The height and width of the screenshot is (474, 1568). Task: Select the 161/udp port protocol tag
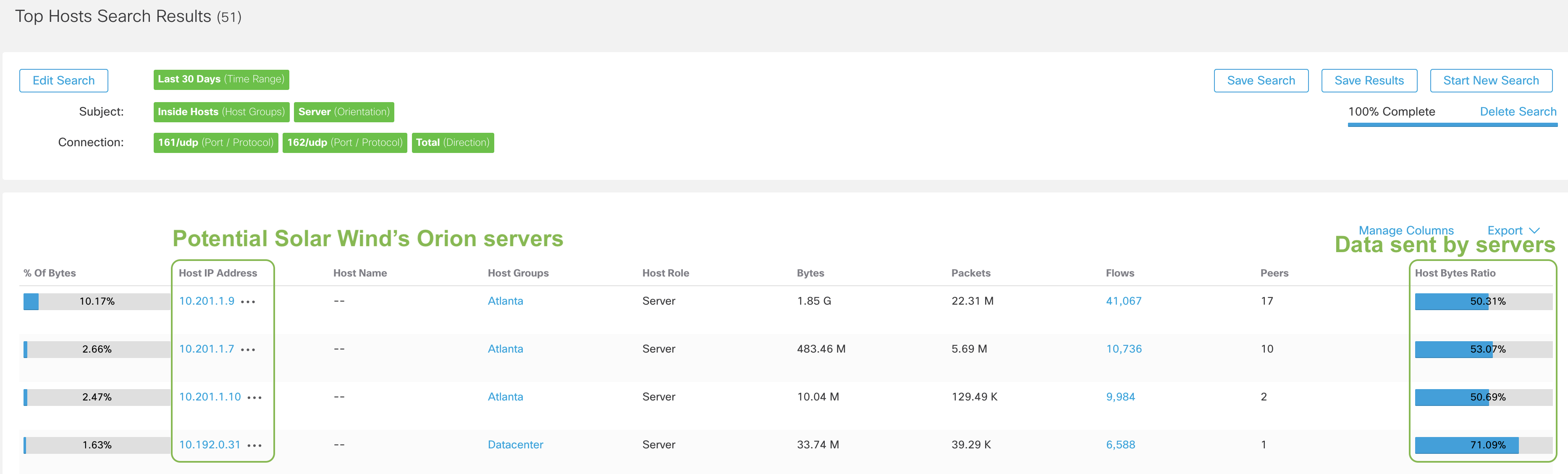215,142
